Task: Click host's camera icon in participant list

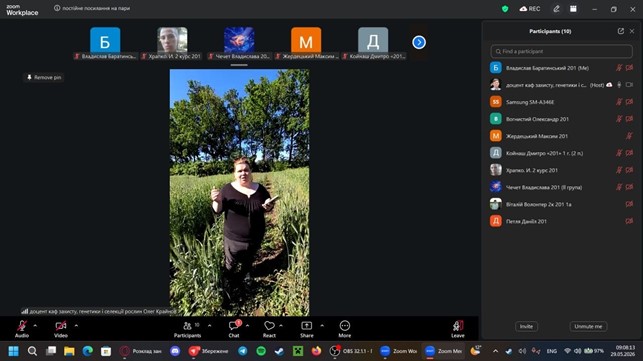Action: tap(629, 85)
